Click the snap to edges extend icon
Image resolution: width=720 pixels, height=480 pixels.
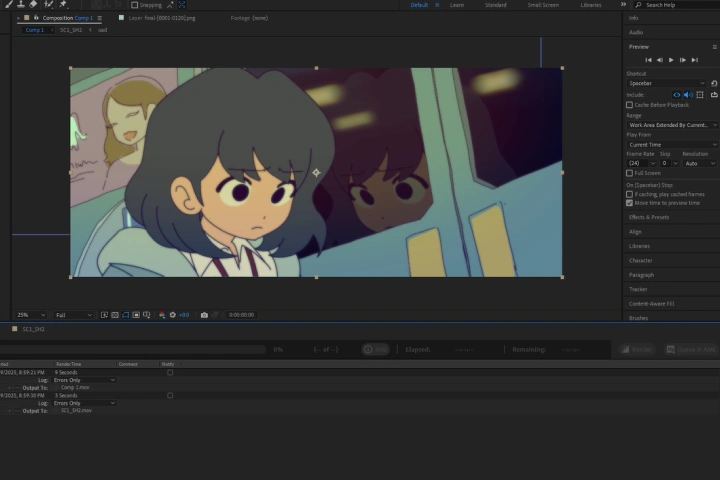pos(170,5)
